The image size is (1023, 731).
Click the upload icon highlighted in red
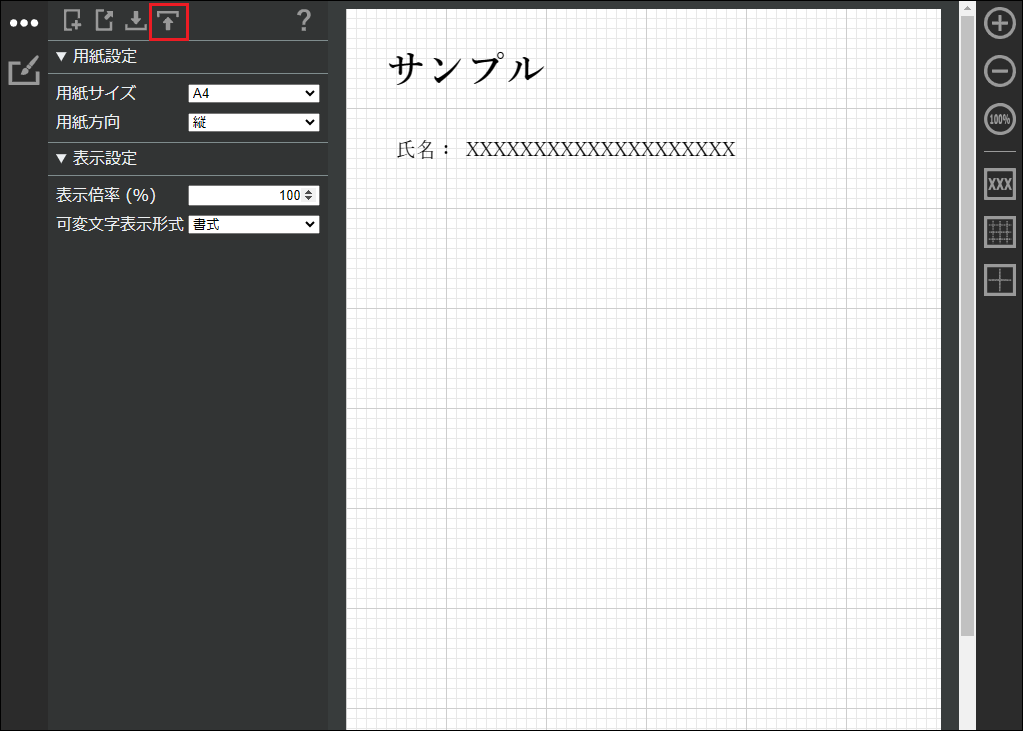click(x=168, y=21)
